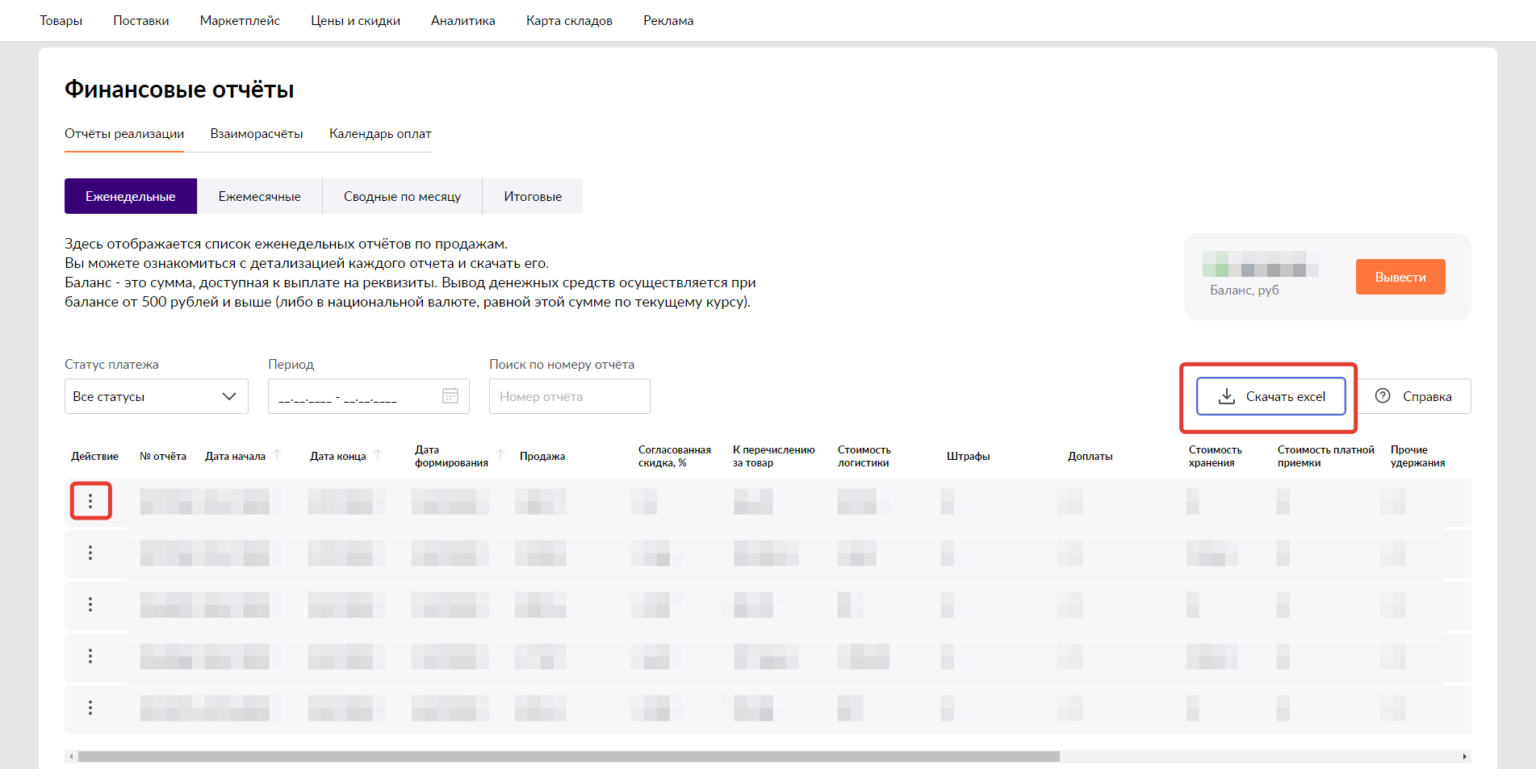The height and width of the screenshot is (769, 1536).
Task: Open Маркетплейс in top menu
Action: tap(240, 20)
